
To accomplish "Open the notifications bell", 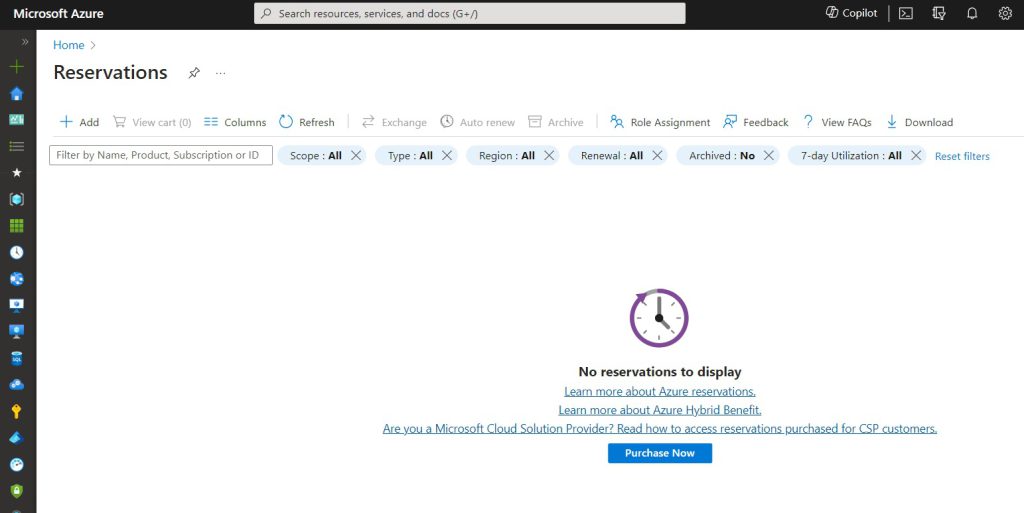I will [x=972, y=13].
